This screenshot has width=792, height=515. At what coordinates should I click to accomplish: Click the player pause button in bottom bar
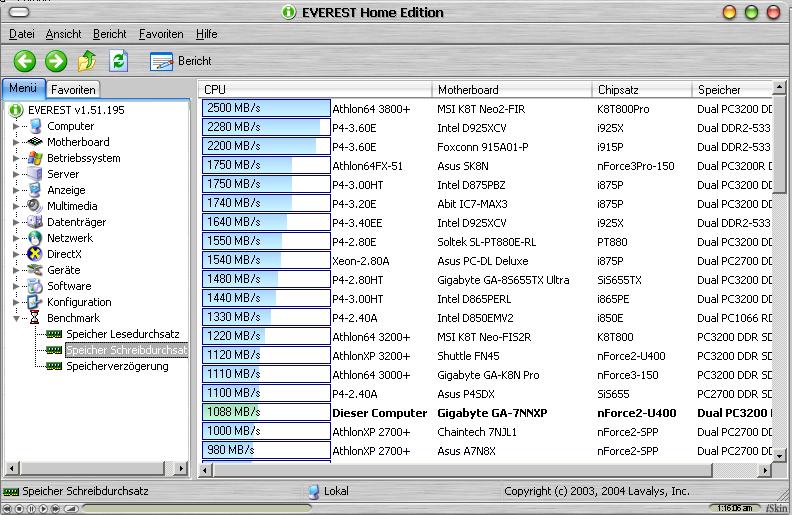coord(31,509)
